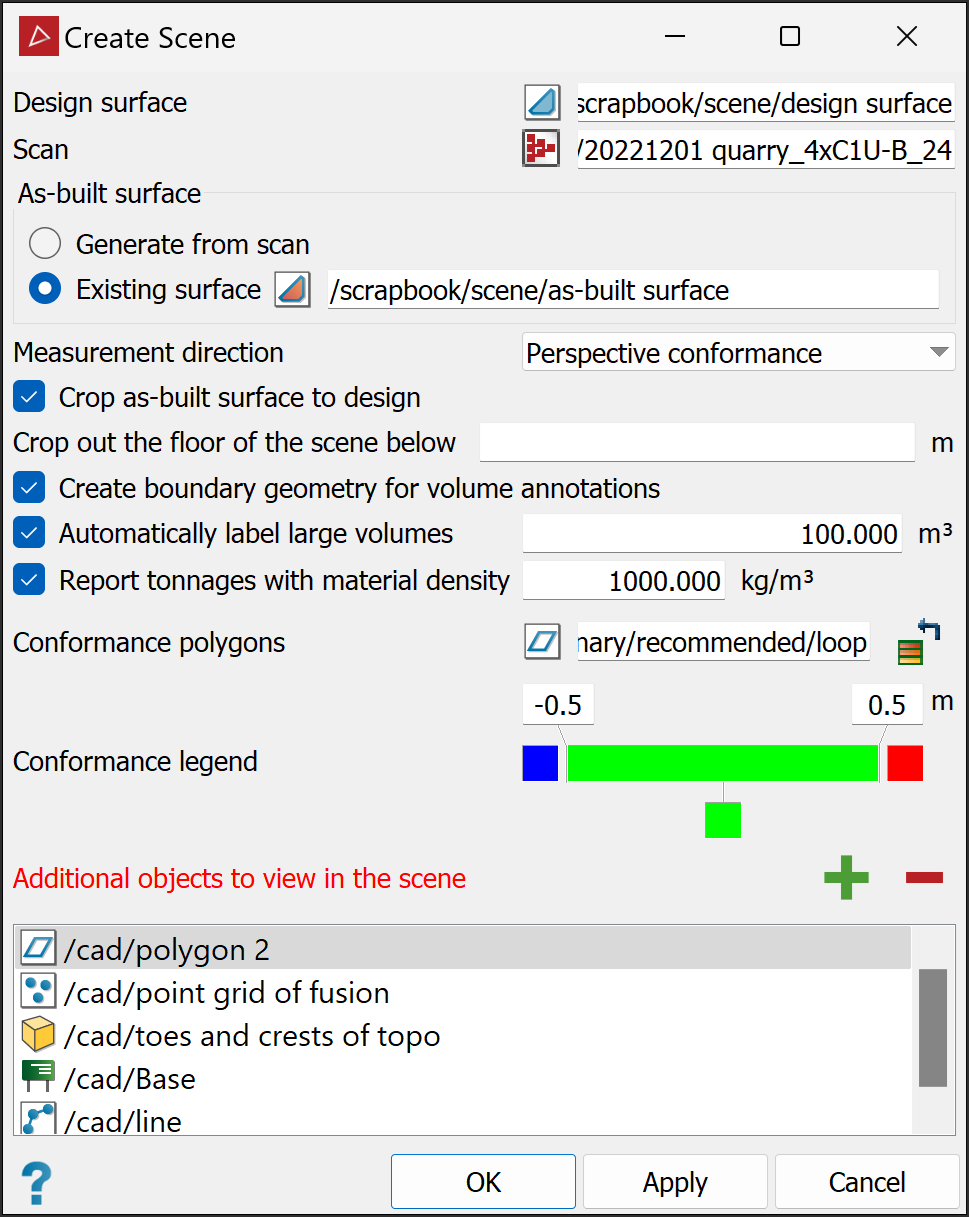Viewport: 969px width, 1217px height.
Task: Select the Generate from scan option
Action: pyautogui.click(x=45, y=244)
